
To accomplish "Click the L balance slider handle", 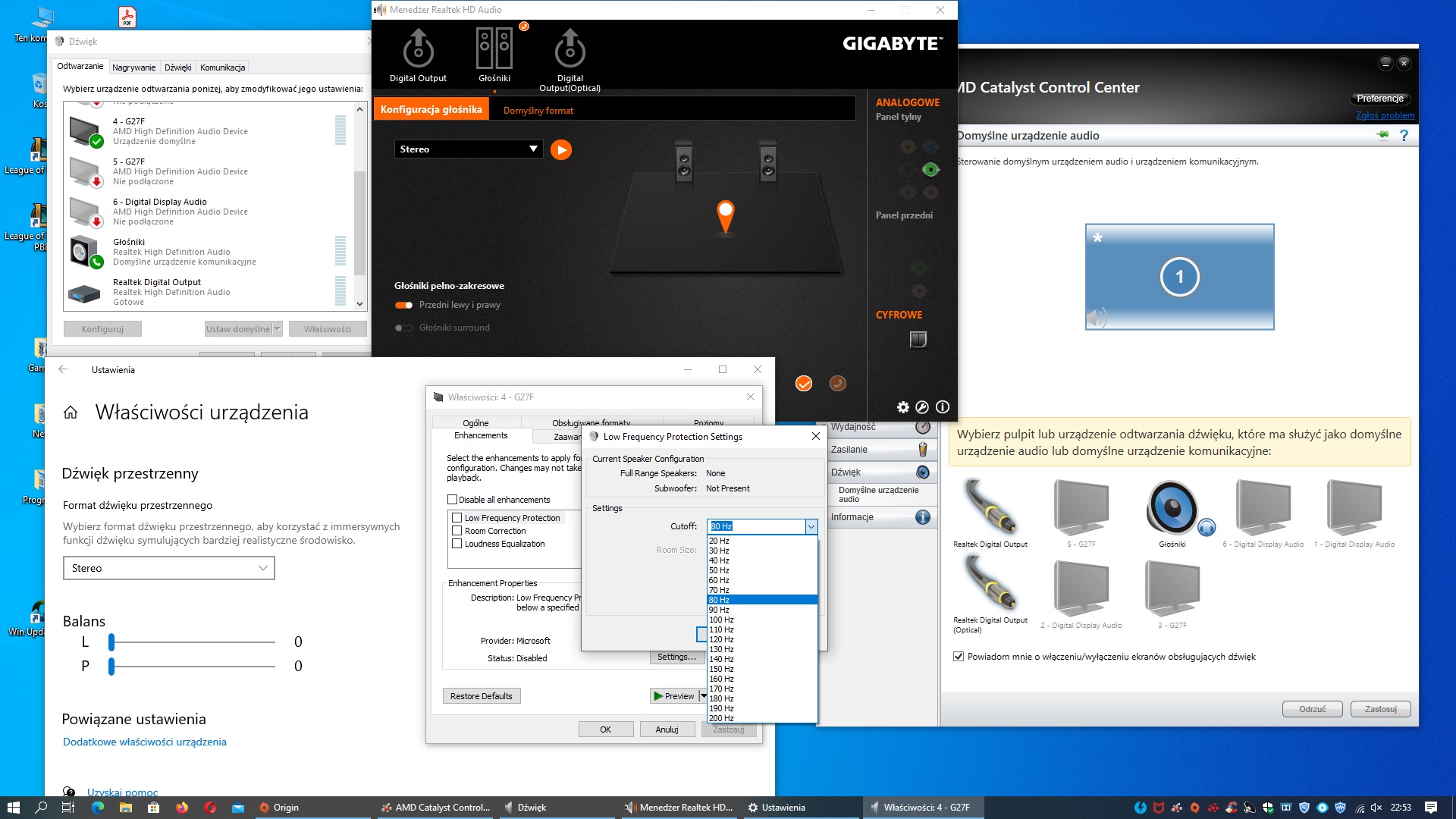I will tap(111, 642).
